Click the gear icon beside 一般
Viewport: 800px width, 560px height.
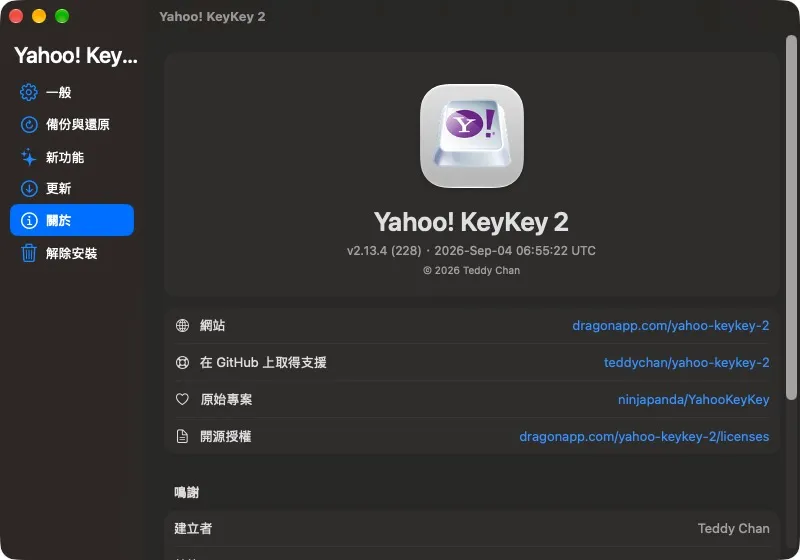29,92
